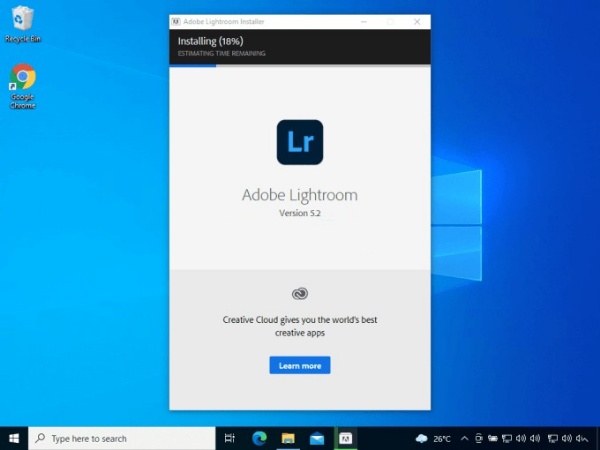Open File Explorer from the taskbar
600x450 pixels.
point(288,439)
